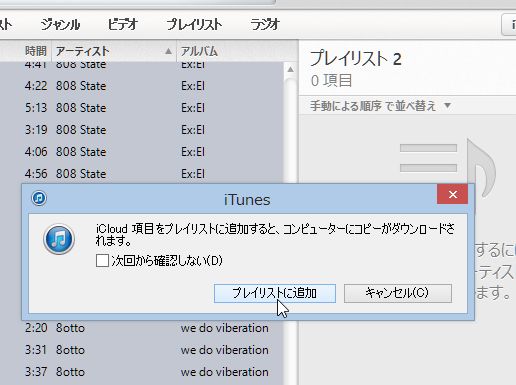The image size is (516, 385).
Task: Click the scroll up arrow in the song list
Action: 290,69
